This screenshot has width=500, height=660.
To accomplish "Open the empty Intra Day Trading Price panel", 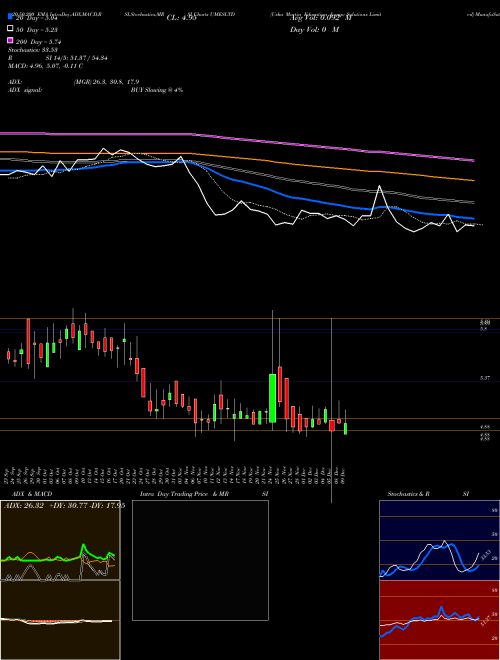I will pos(200,560).
